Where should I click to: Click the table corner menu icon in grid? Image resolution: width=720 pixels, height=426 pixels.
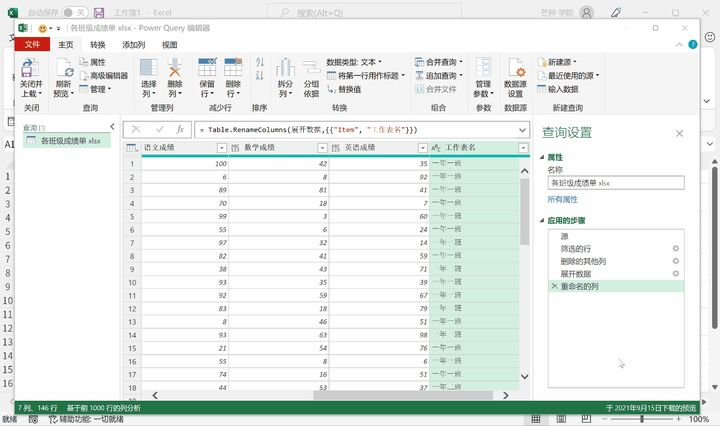132,148
